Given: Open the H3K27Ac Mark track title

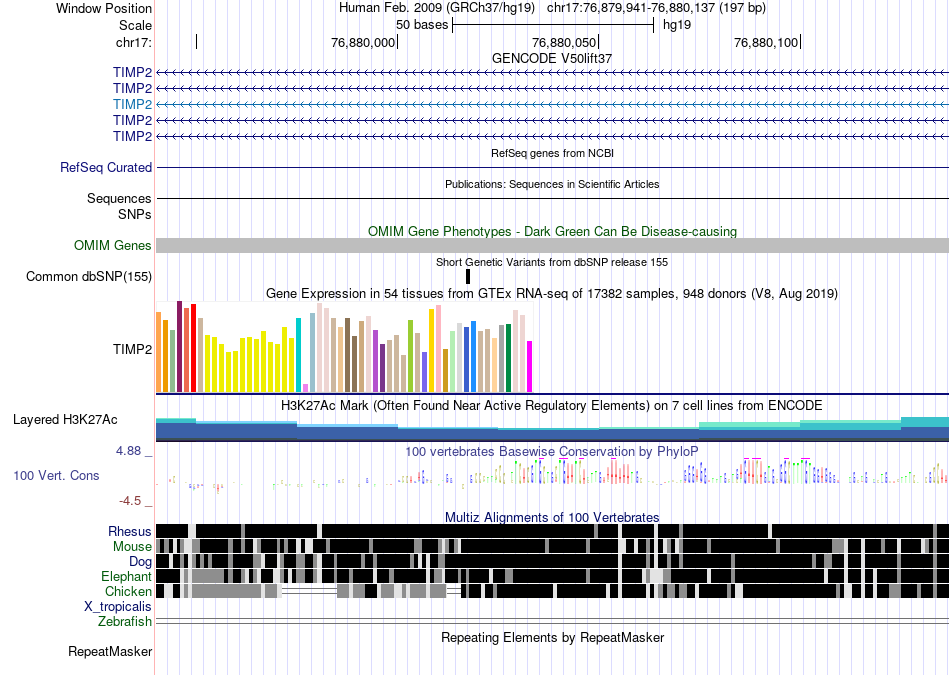Looking at the screenshot, I should pyautogui.click(x=552, y=405).
